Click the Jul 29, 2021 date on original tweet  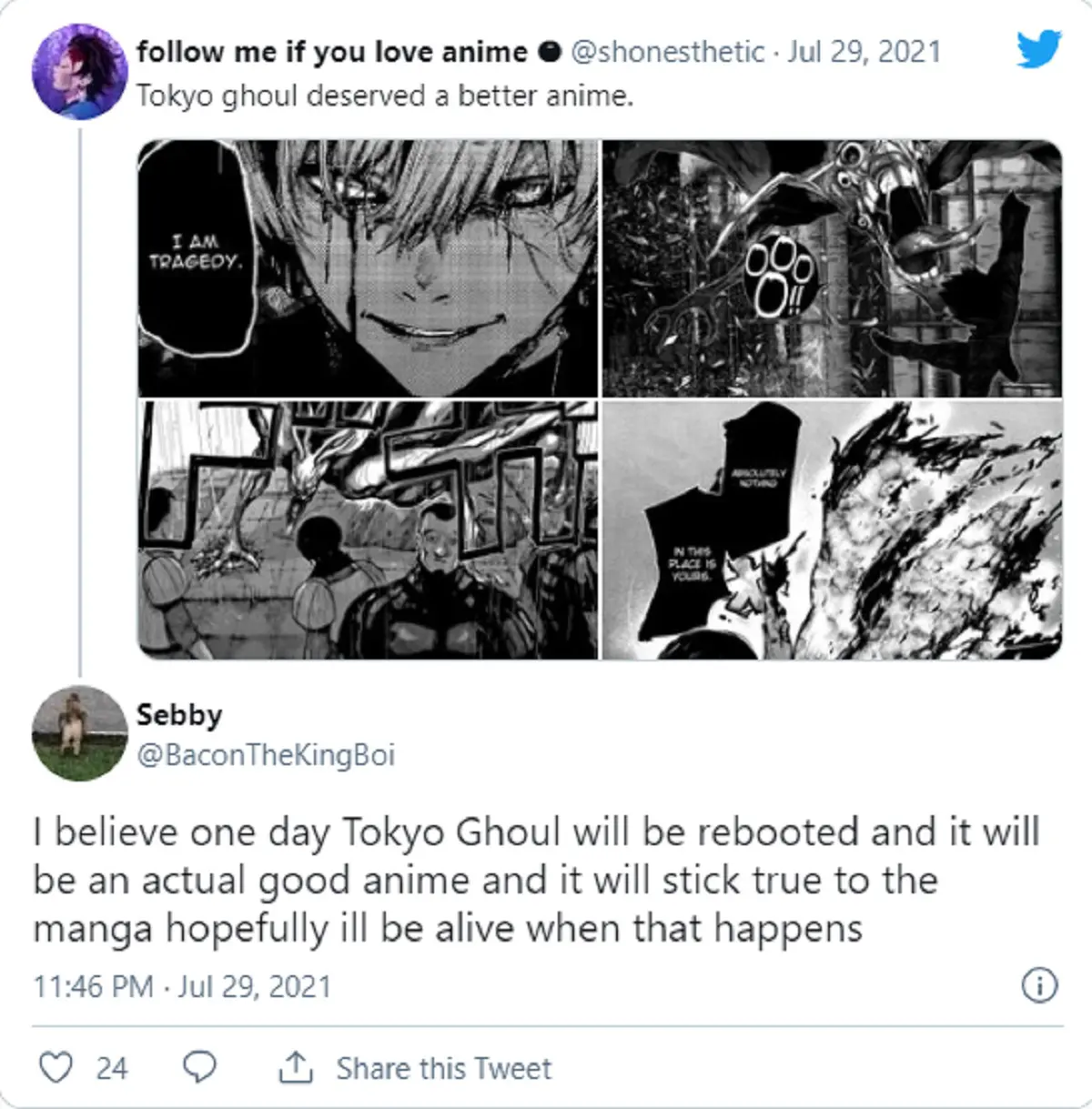(864, 52)
